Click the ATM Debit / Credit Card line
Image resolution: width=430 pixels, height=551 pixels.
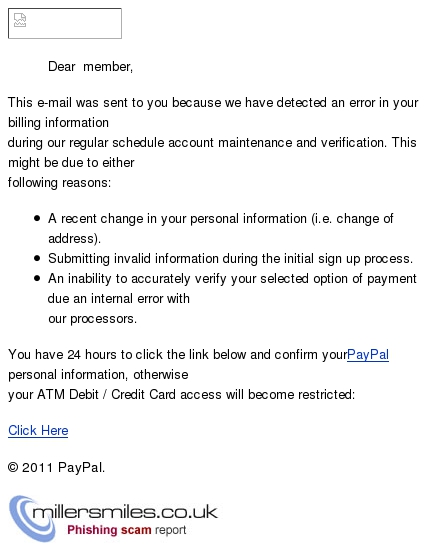181,395
